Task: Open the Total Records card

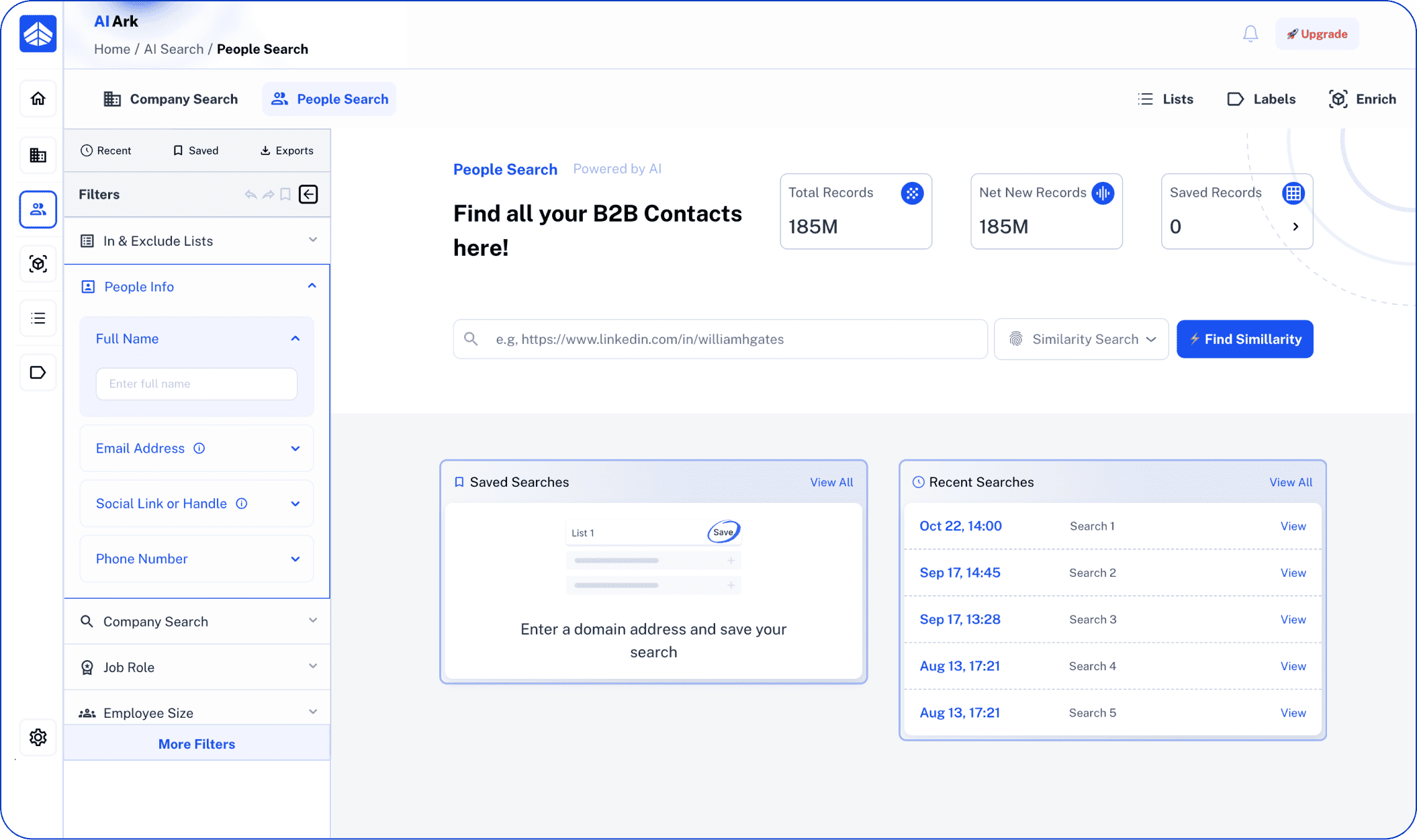Action: pos(856,212)
